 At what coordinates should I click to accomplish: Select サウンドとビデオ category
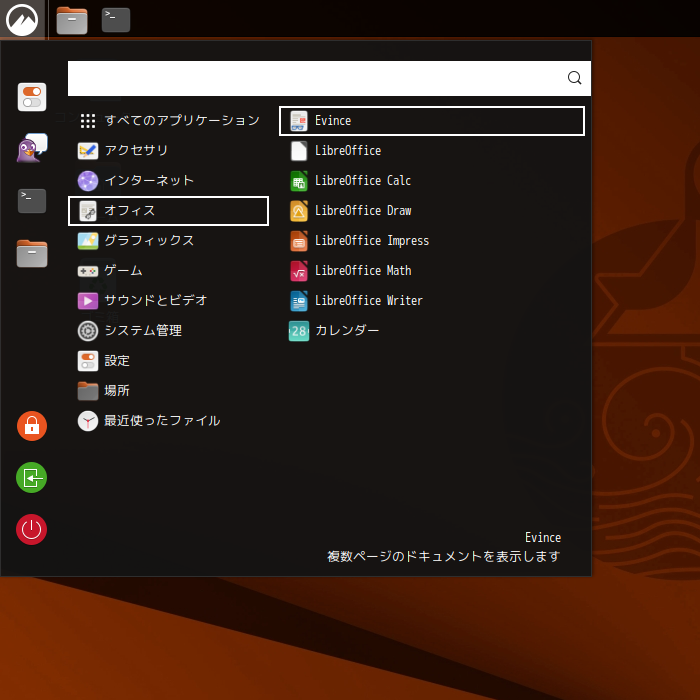pos(168,300)
